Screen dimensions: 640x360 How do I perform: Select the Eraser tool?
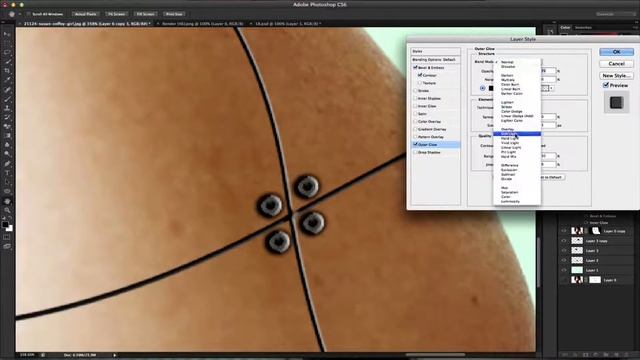pyautogui.click(x=7, y=127)
